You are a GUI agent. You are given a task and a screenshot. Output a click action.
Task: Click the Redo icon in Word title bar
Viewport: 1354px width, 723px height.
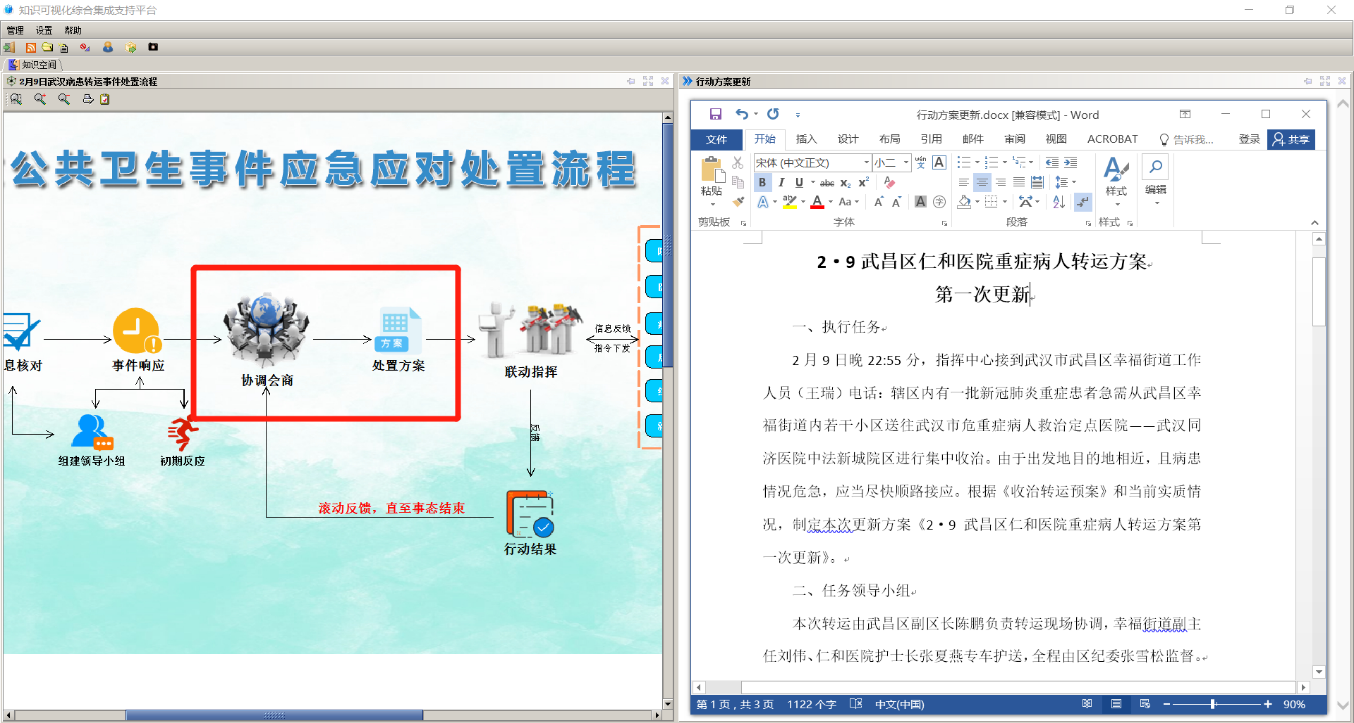[x=773, y=114]
